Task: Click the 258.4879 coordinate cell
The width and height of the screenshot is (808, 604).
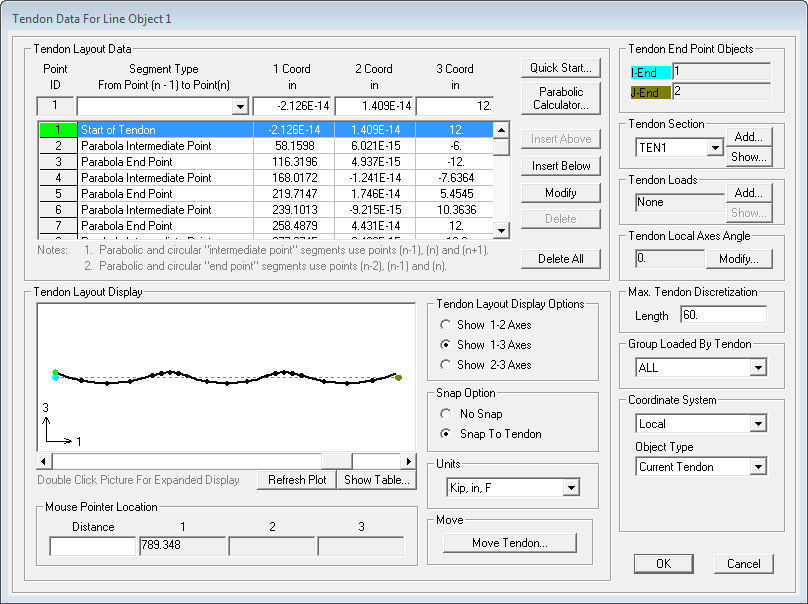Action: click(294, 226)
